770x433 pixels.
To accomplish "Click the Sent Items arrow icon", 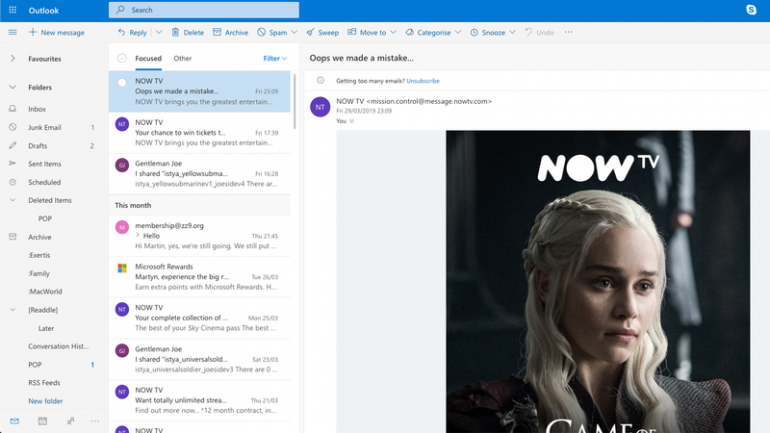I will click(x=13, y=163).
